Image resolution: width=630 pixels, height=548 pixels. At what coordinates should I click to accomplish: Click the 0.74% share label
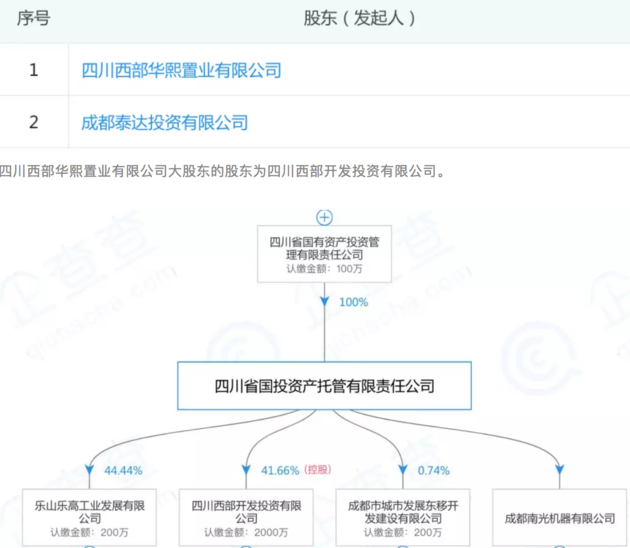click(434, 470)
